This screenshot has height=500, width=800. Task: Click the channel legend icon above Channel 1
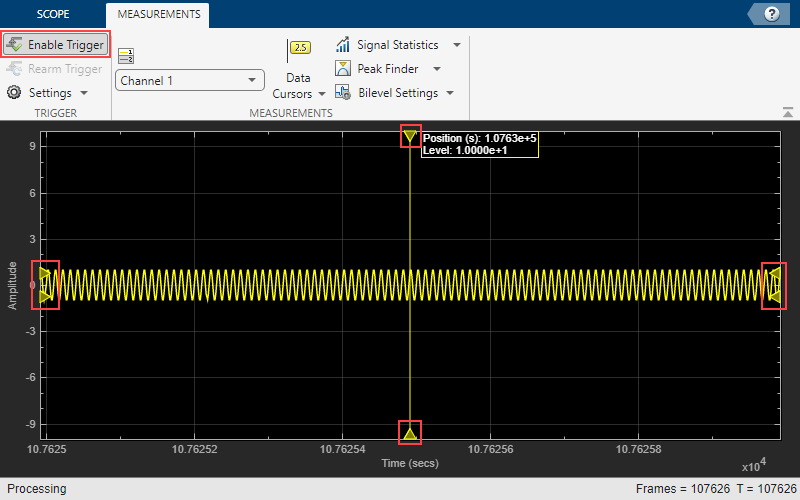(x=125, y=56)
